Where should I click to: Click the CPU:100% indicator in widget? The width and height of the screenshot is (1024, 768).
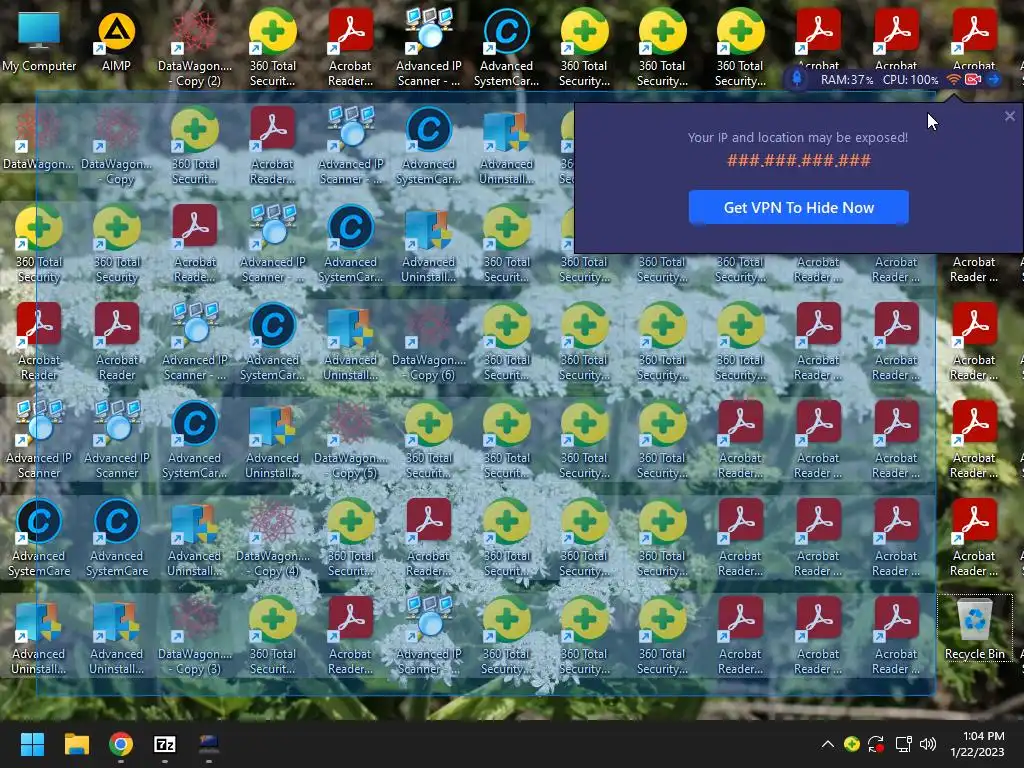910,80
